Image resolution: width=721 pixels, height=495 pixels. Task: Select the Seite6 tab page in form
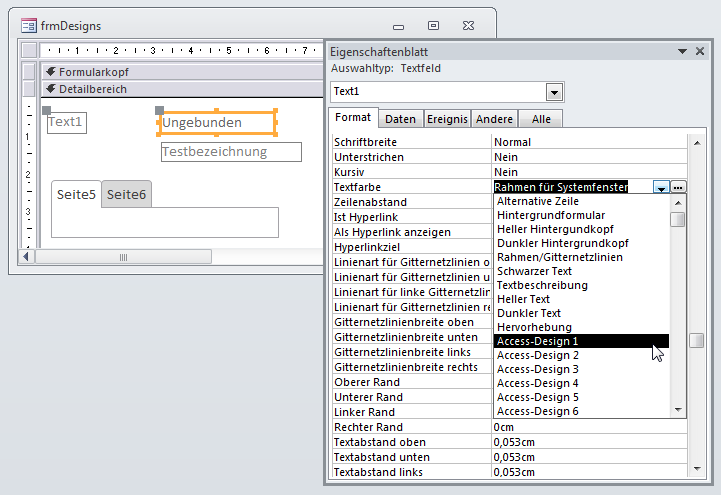pyautogui.click(x=127, y=195)
